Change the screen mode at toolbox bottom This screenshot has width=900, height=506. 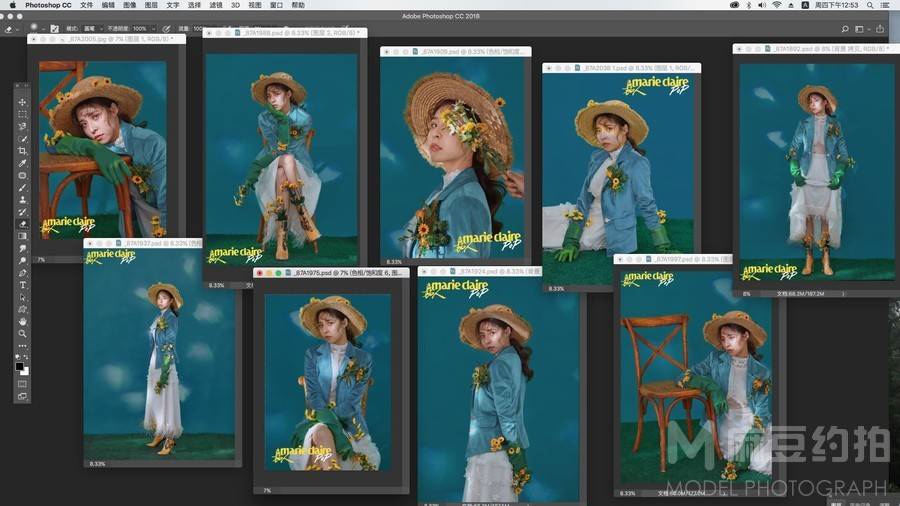pos(22,396)
